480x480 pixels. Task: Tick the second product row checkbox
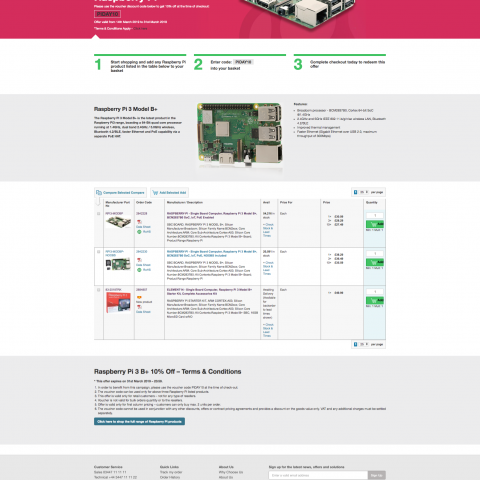point(98,252)
